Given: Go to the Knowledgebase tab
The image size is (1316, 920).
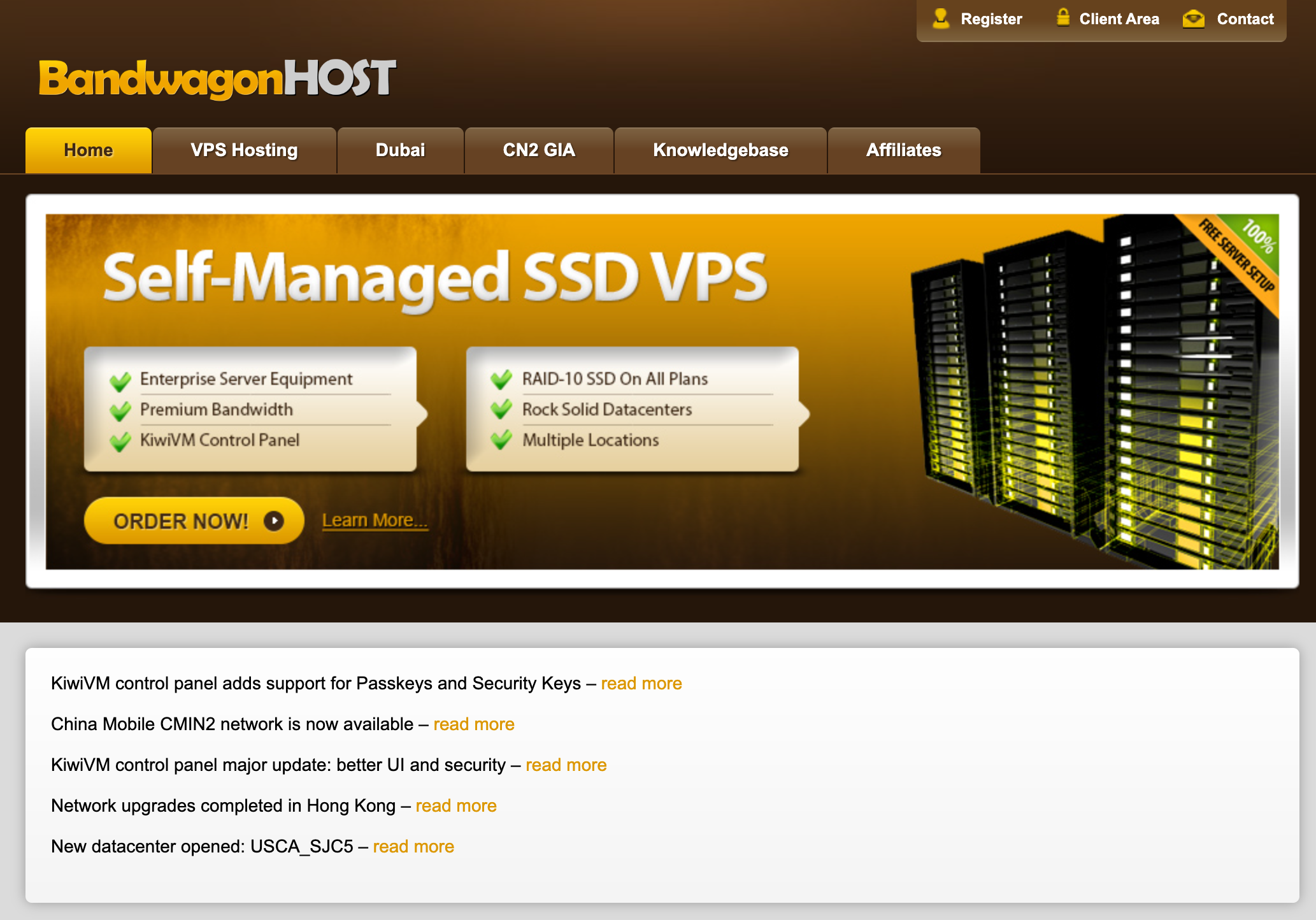Looking at the screenshot, I should point(720,150).
